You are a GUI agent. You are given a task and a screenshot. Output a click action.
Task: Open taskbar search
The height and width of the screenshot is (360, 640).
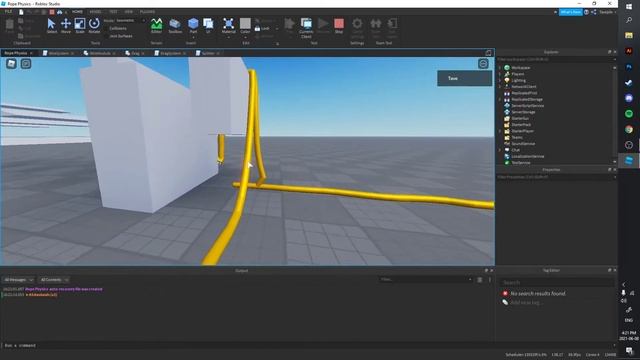629,20
